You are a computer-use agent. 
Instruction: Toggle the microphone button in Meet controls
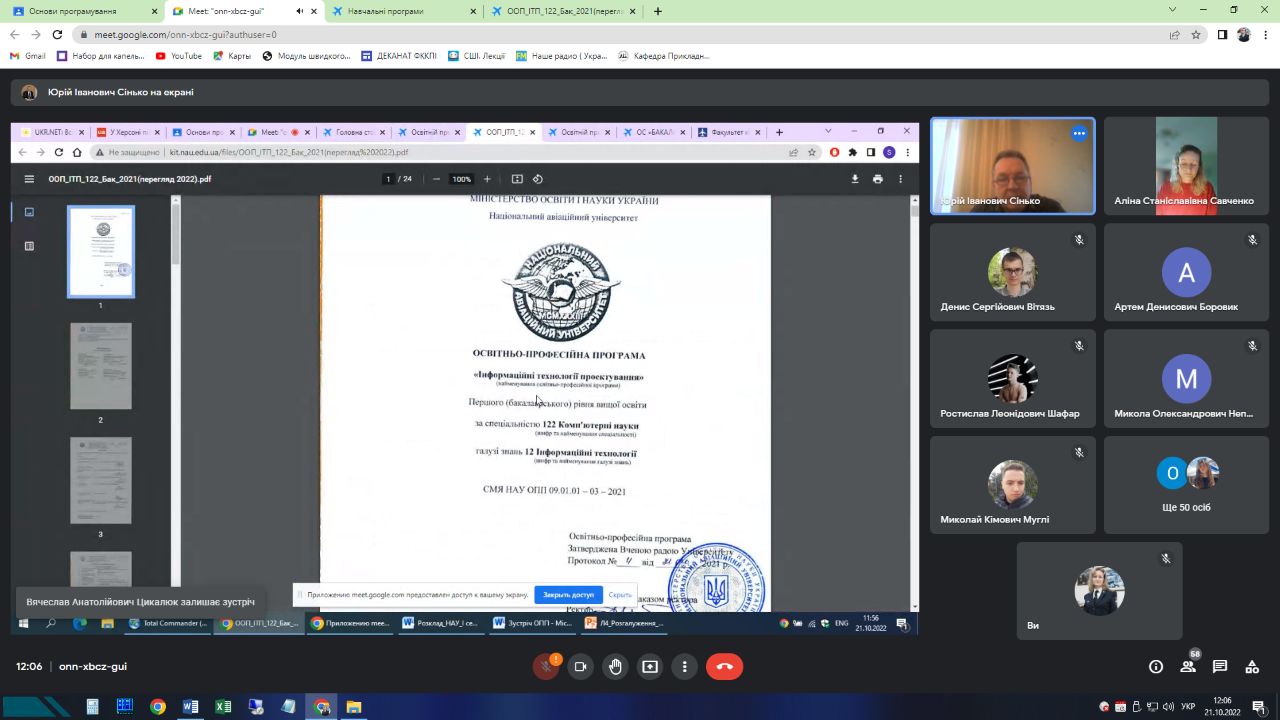click(x=546, y=667)
